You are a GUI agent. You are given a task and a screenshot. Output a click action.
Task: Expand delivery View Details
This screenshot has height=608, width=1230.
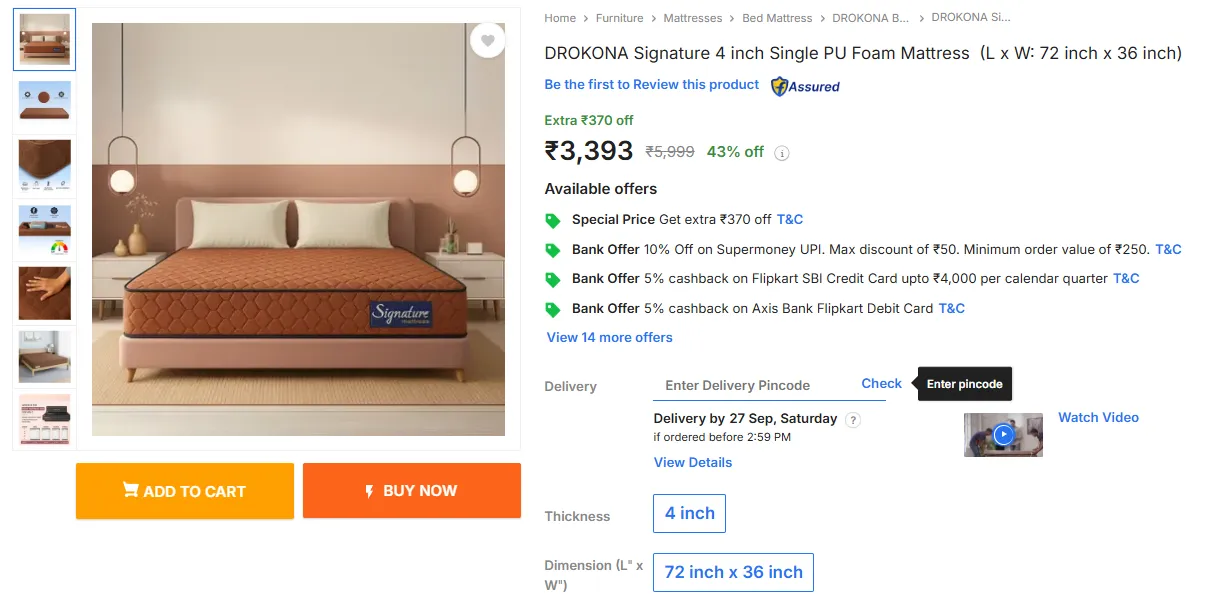[692, 463]
